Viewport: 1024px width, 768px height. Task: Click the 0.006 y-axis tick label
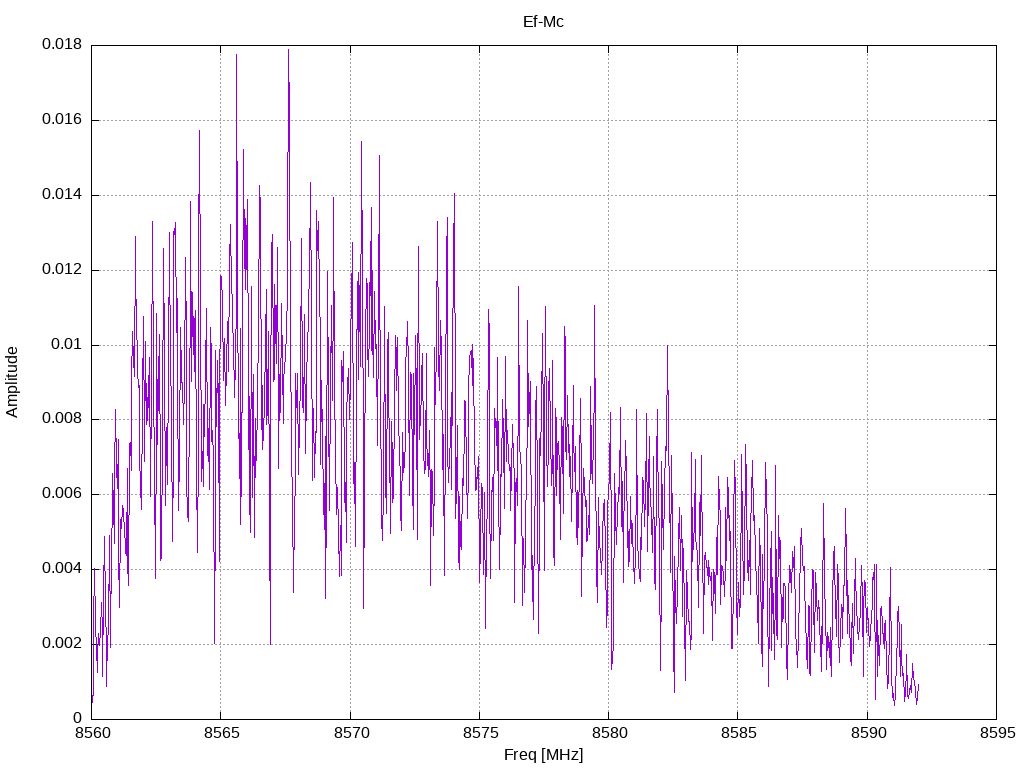[x=62, y=494]
